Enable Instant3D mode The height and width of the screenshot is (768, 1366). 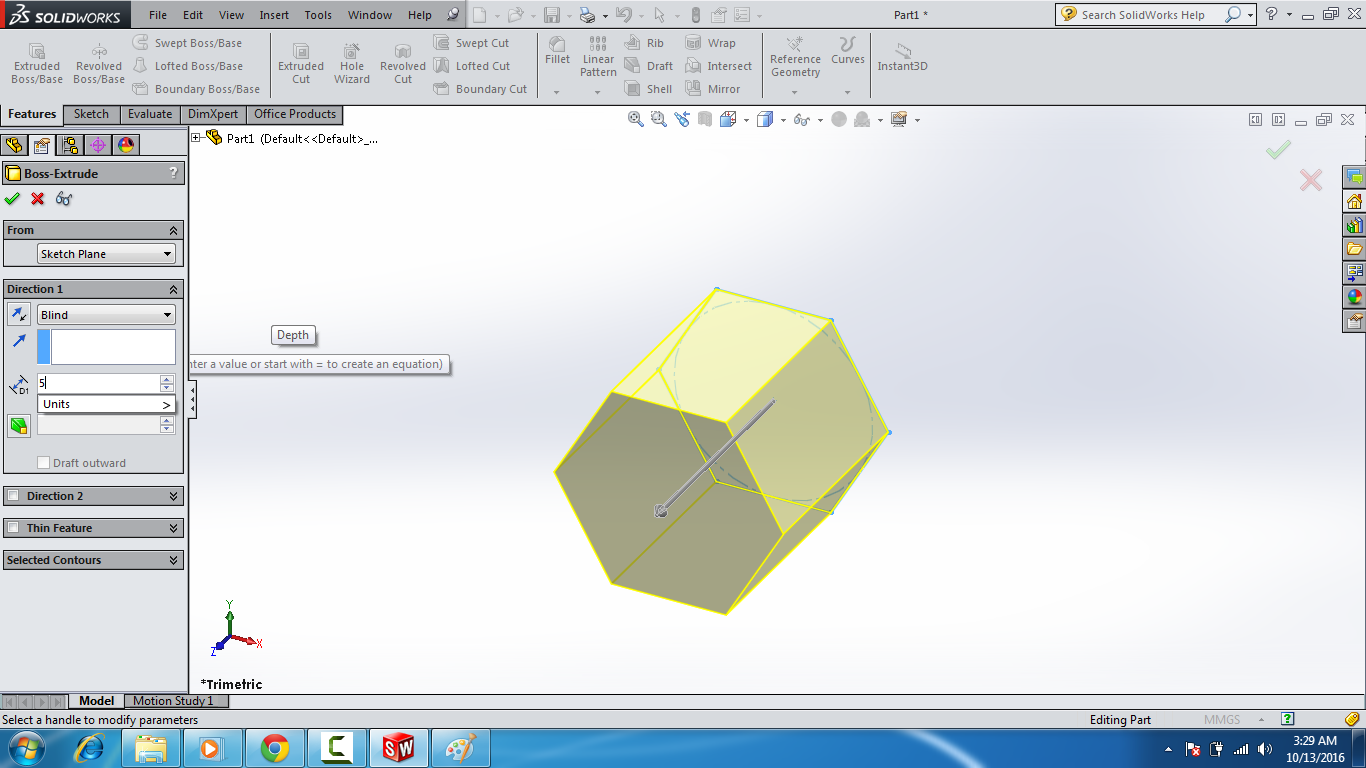click(x=903, y=63)
